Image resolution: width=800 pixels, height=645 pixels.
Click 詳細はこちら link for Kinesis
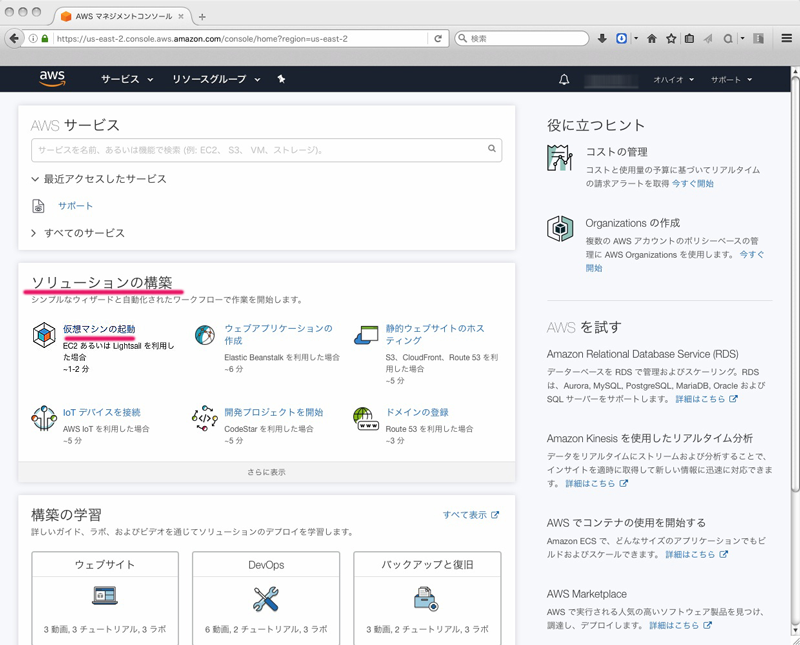596,483
